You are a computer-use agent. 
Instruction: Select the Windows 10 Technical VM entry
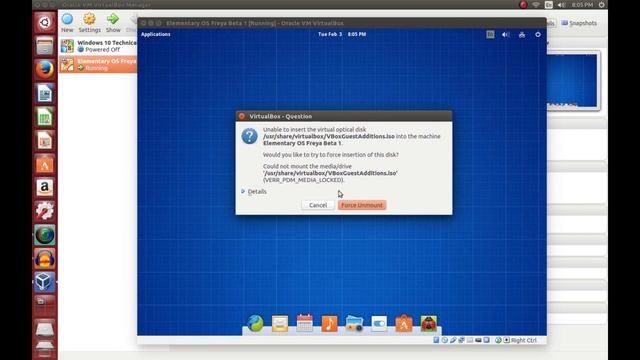(x=98, y=46)
